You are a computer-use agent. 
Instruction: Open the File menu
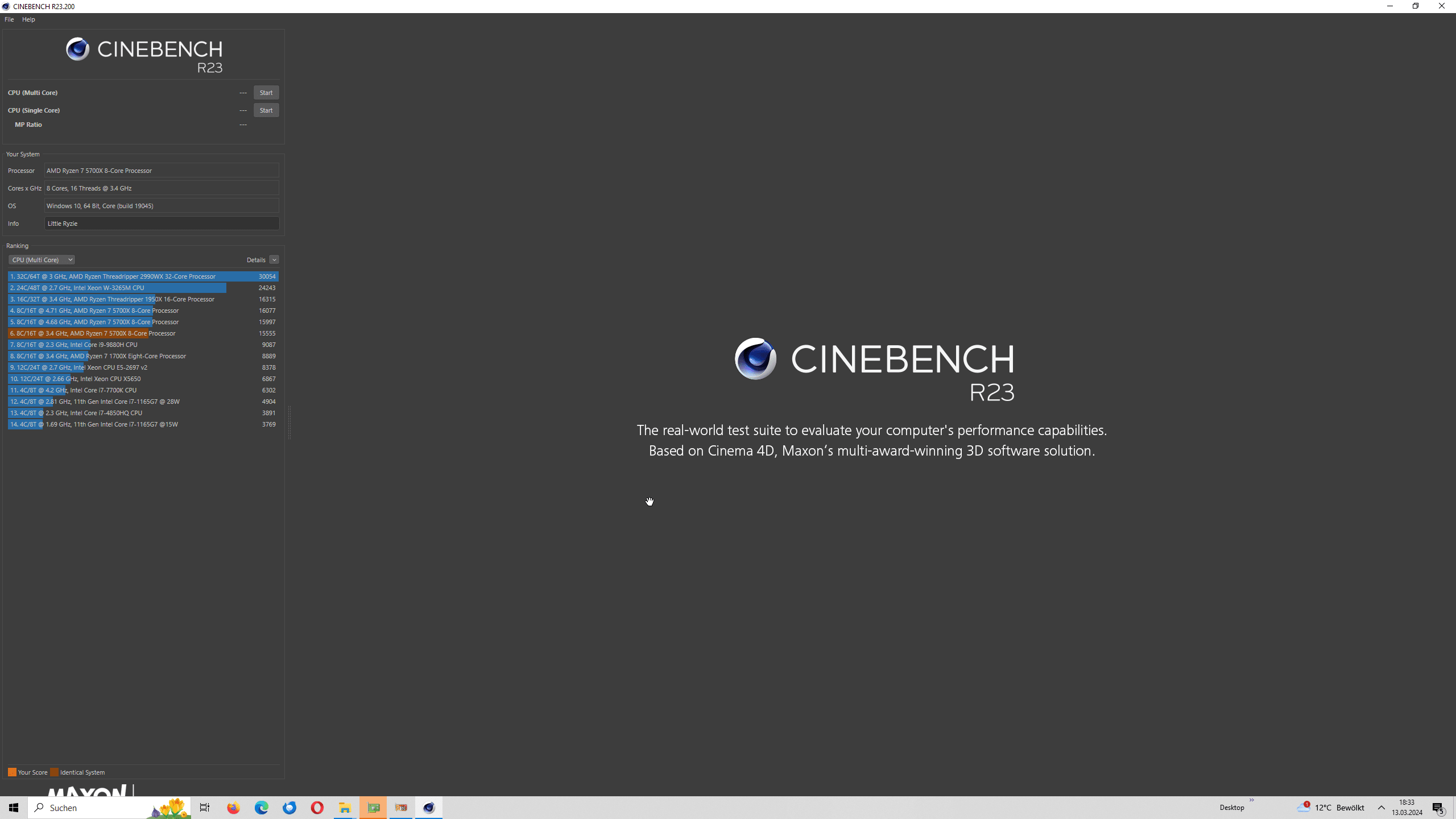pyautogui.click(x=9, y=19)
